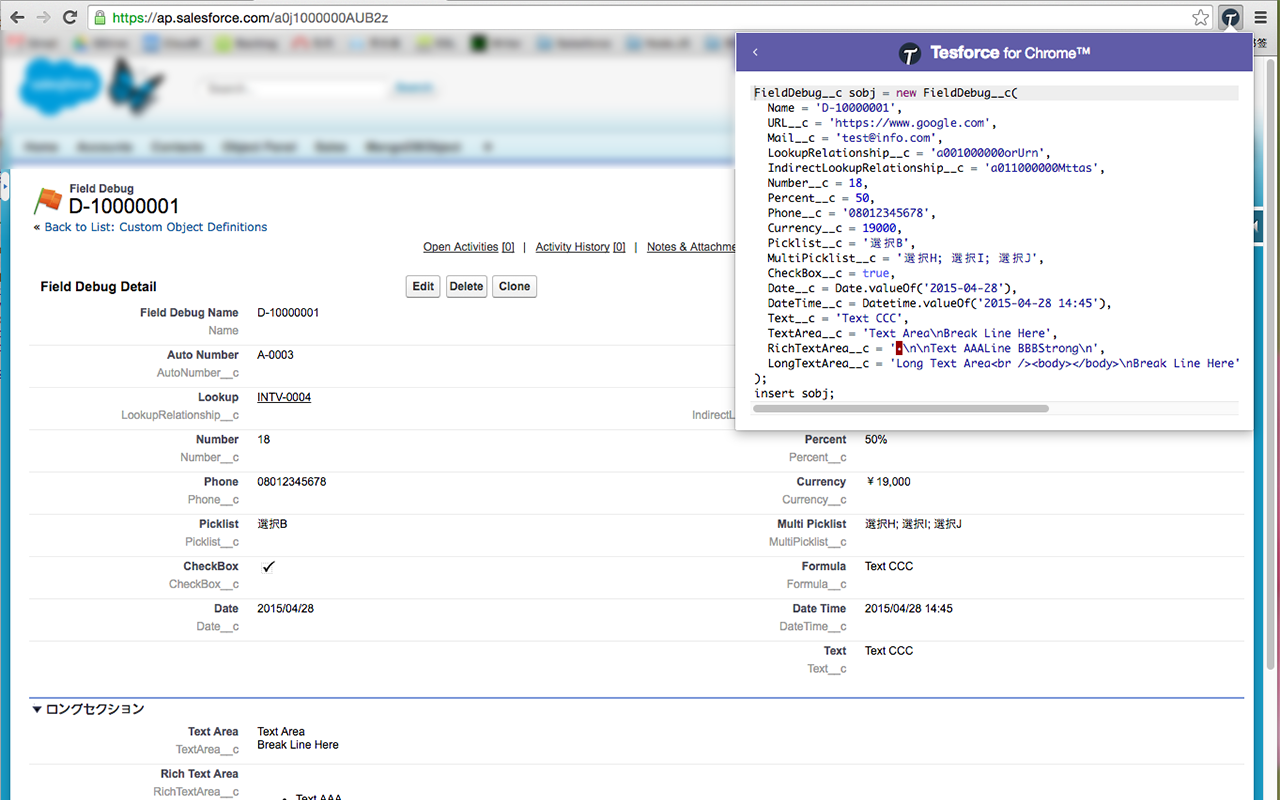Click the Currency value ￥19,000
The width and height of the screenshot is (1280, 800).
(888, 482)
